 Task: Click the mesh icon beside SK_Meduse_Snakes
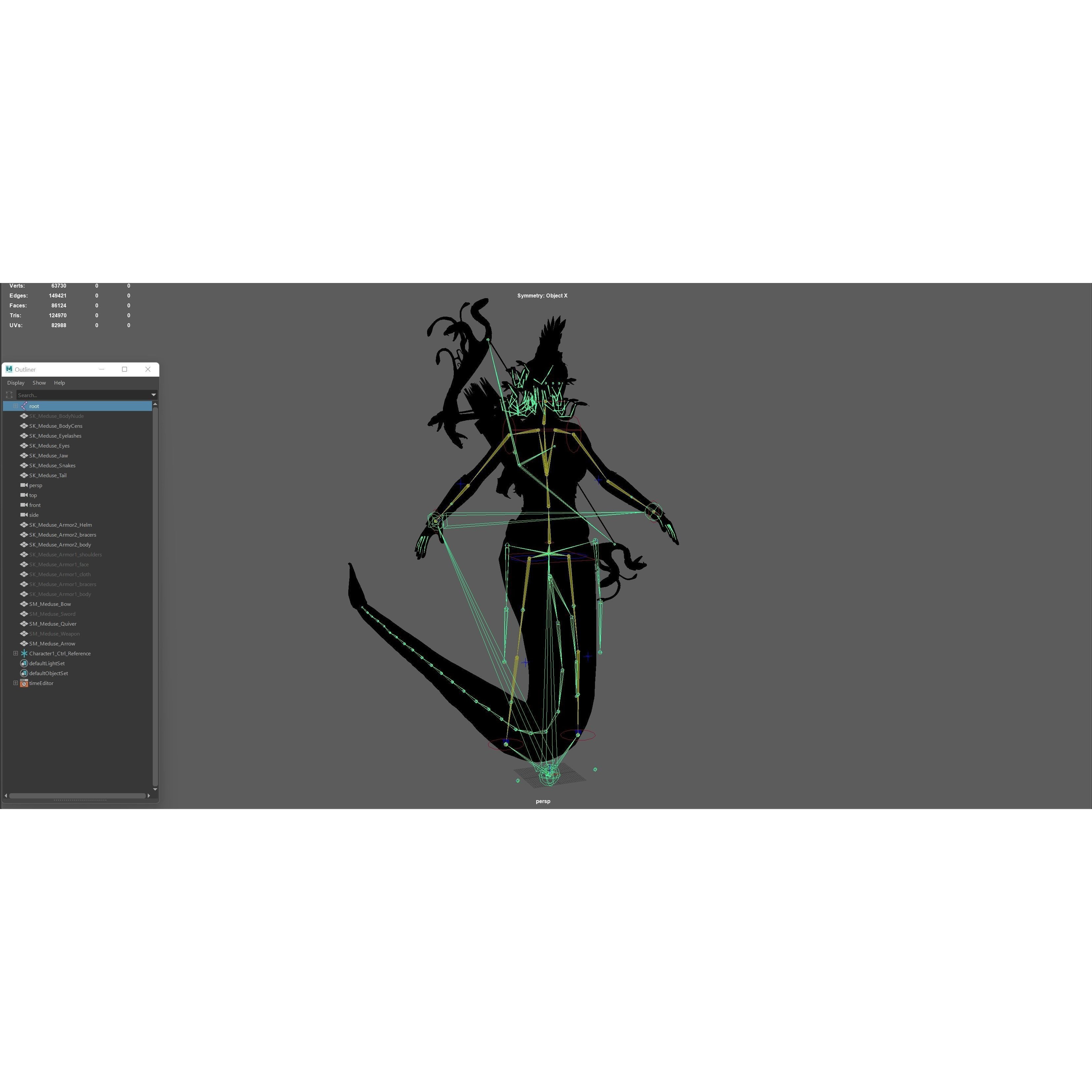click(x=24, y=466)
